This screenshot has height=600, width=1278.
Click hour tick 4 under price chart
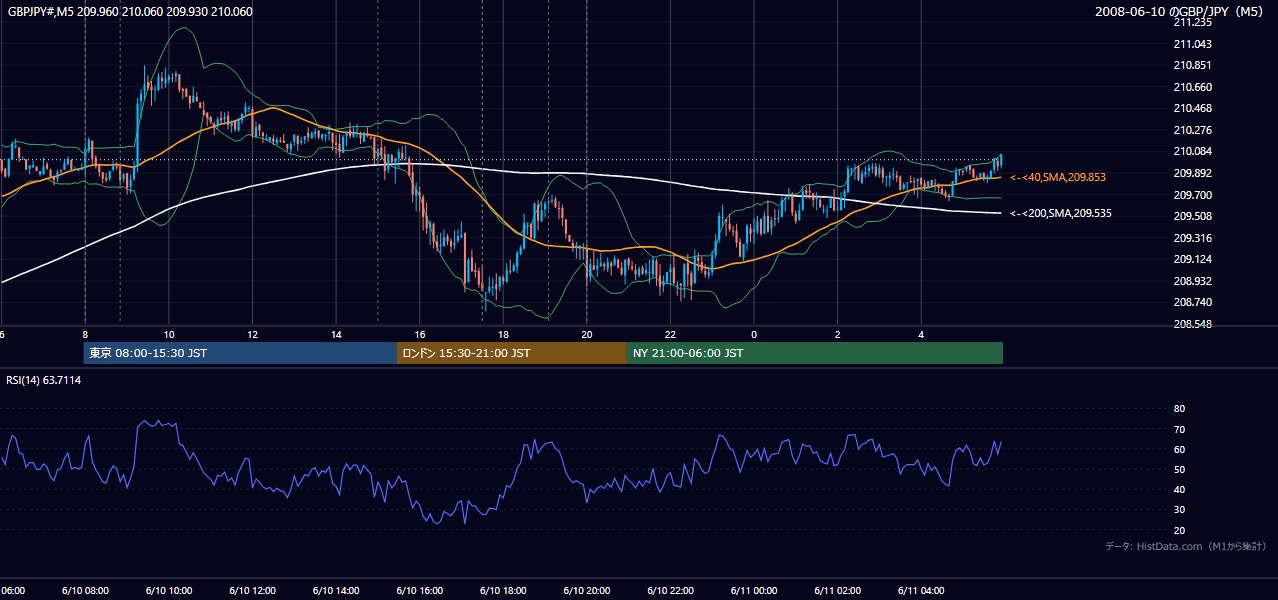pyautogui.click(x=921, y=335)
